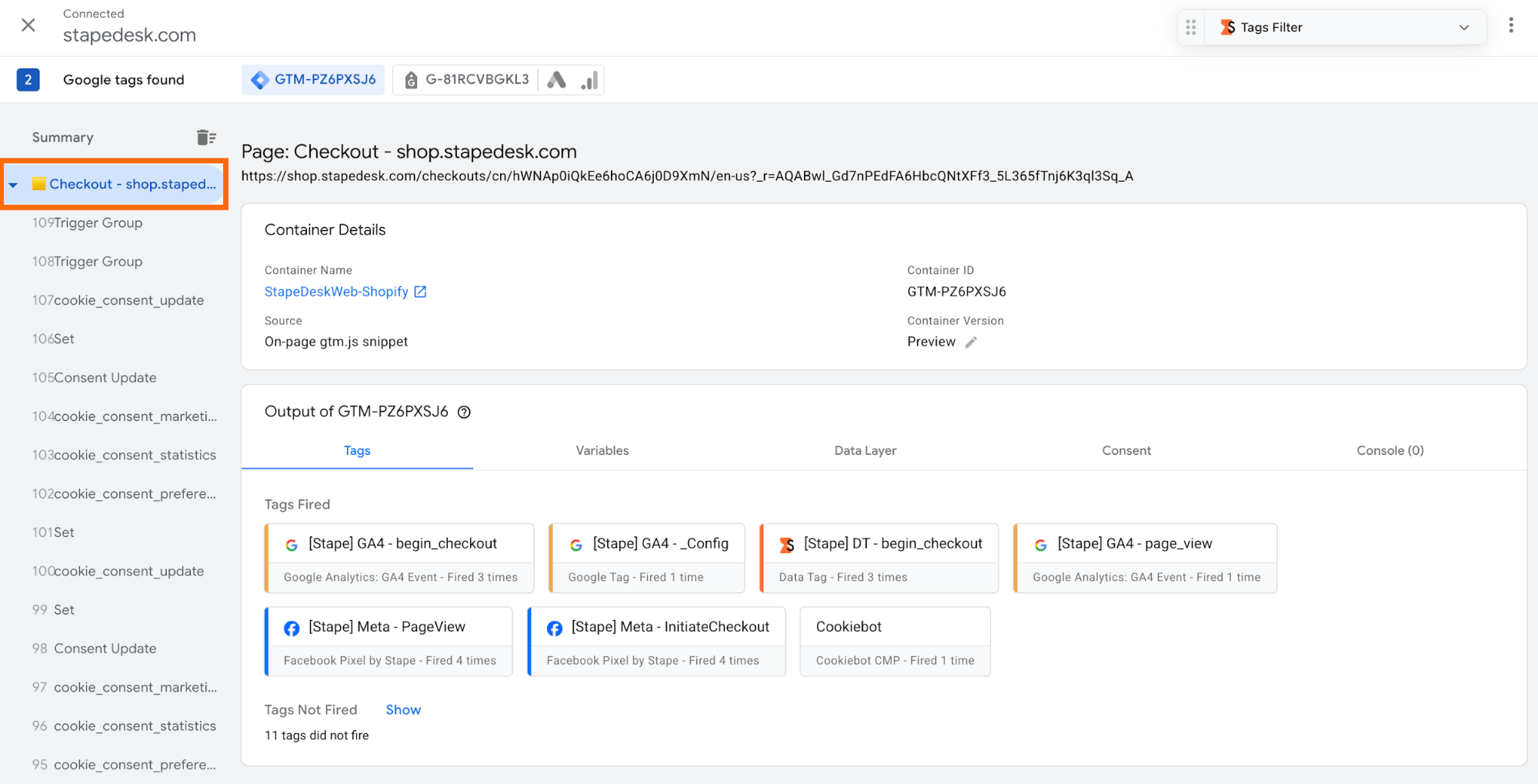Open the [Stape] Meta - InitiateCheckout tag card
1538x784 pixels.
point(656,642)
